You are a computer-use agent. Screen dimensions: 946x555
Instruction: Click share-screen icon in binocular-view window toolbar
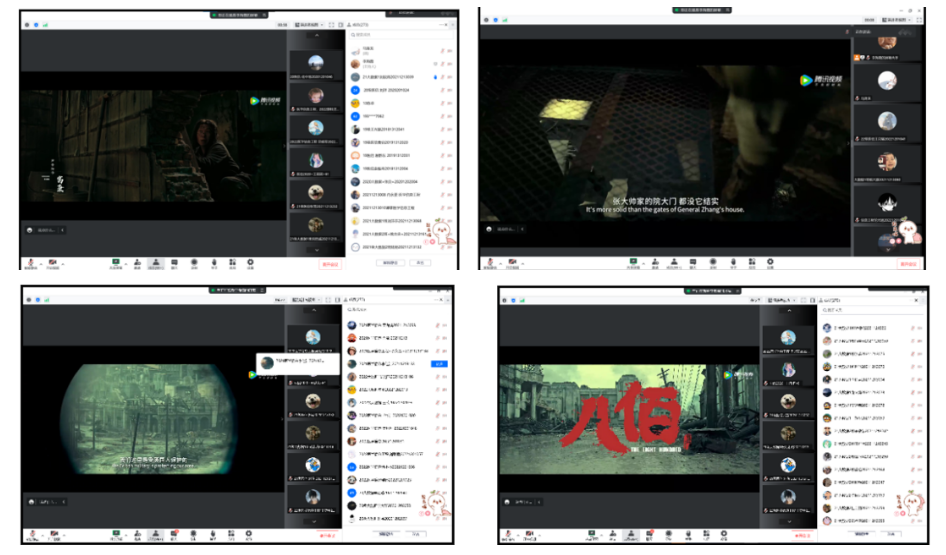[116, 535]
